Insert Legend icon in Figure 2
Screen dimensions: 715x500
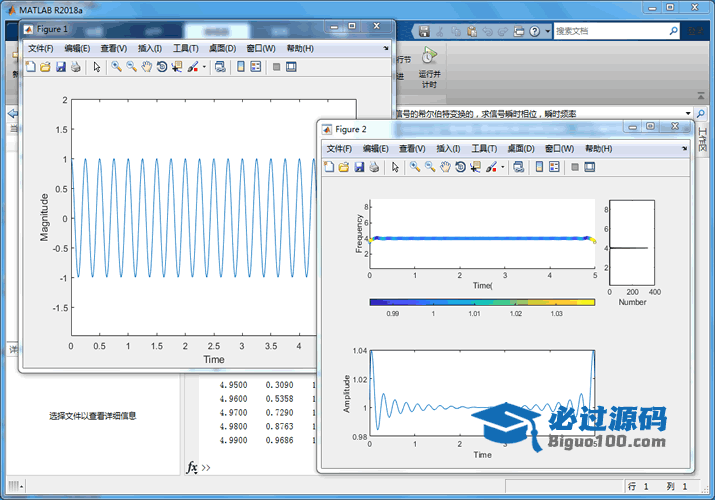pos(554,167)
